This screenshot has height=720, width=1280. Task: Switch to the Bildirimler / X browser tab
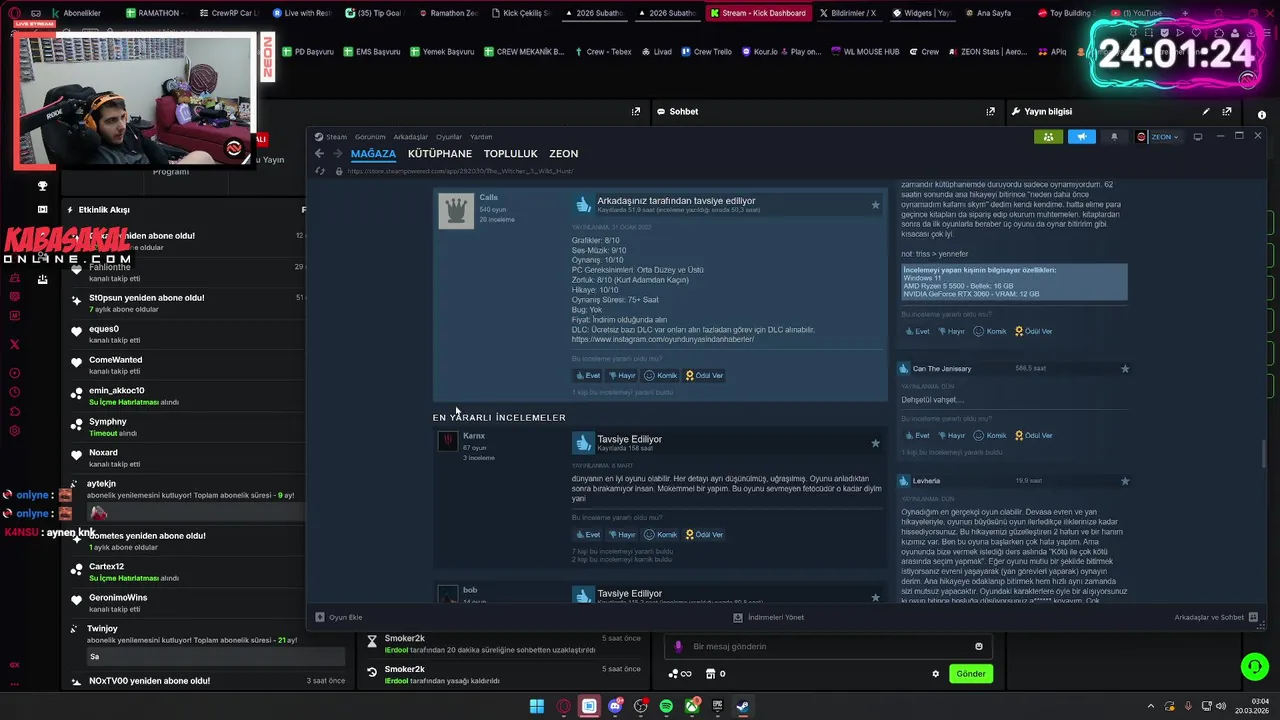(847, 13)
